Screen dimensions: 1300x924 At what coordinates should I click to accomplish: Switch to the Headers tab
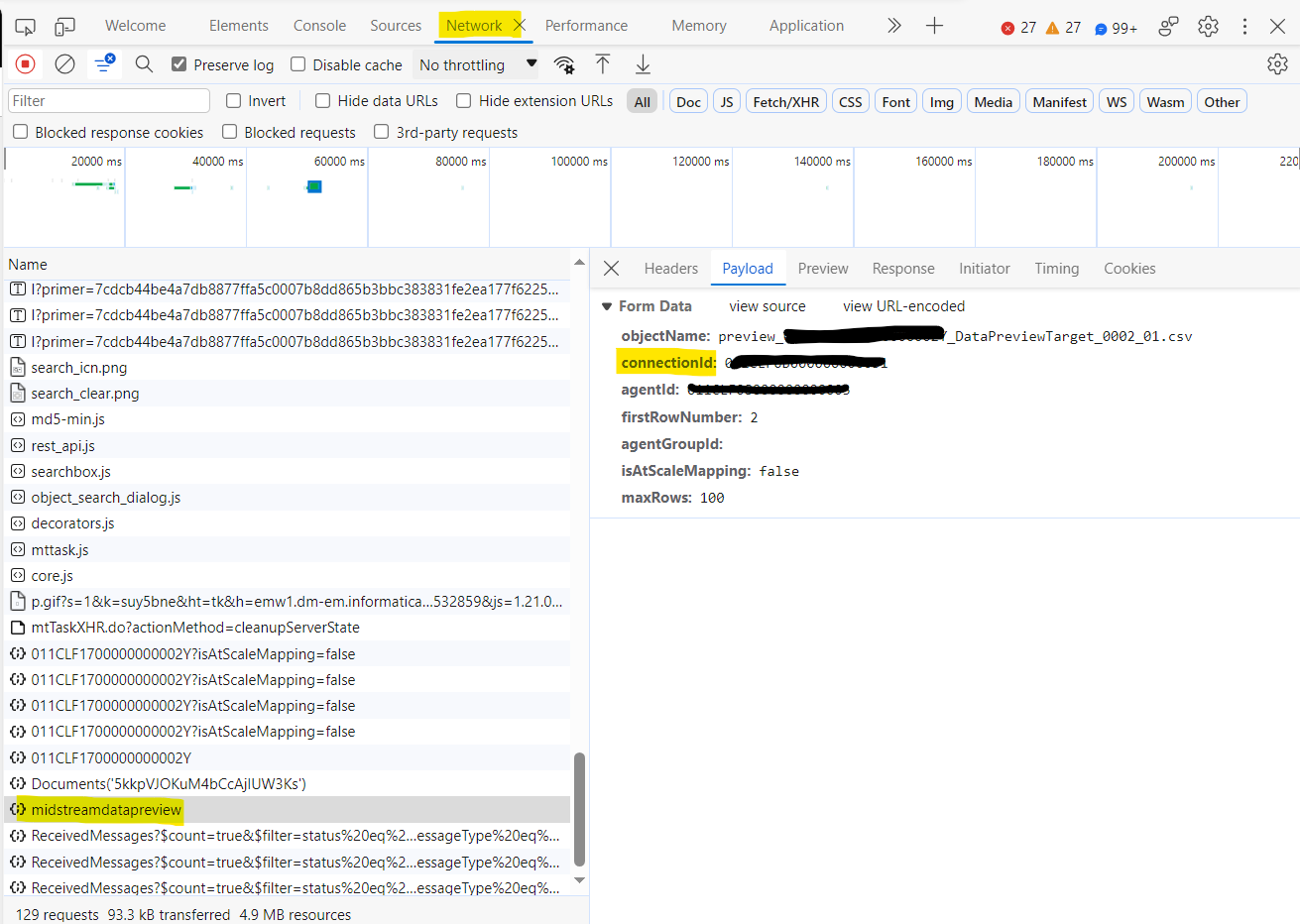tap(671, 269)
